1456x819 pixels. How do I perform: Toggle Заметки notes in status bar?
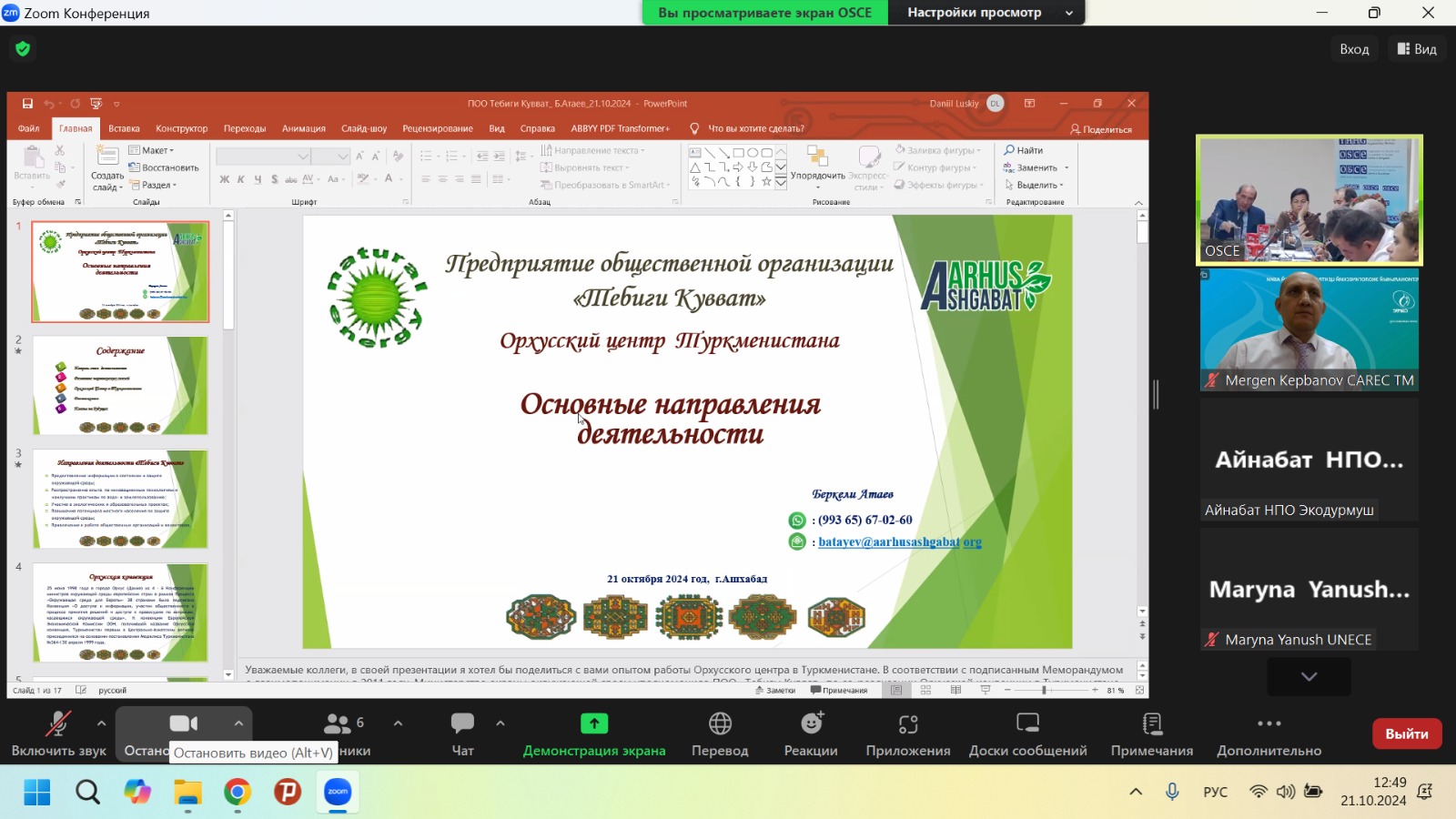(775, 691)
